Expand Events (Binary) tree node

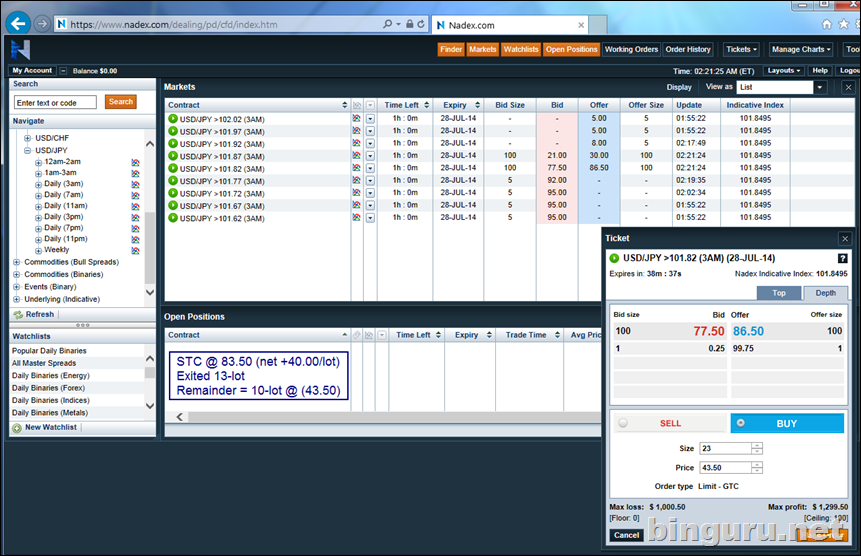pyautogui.click(x=16, y=287)
